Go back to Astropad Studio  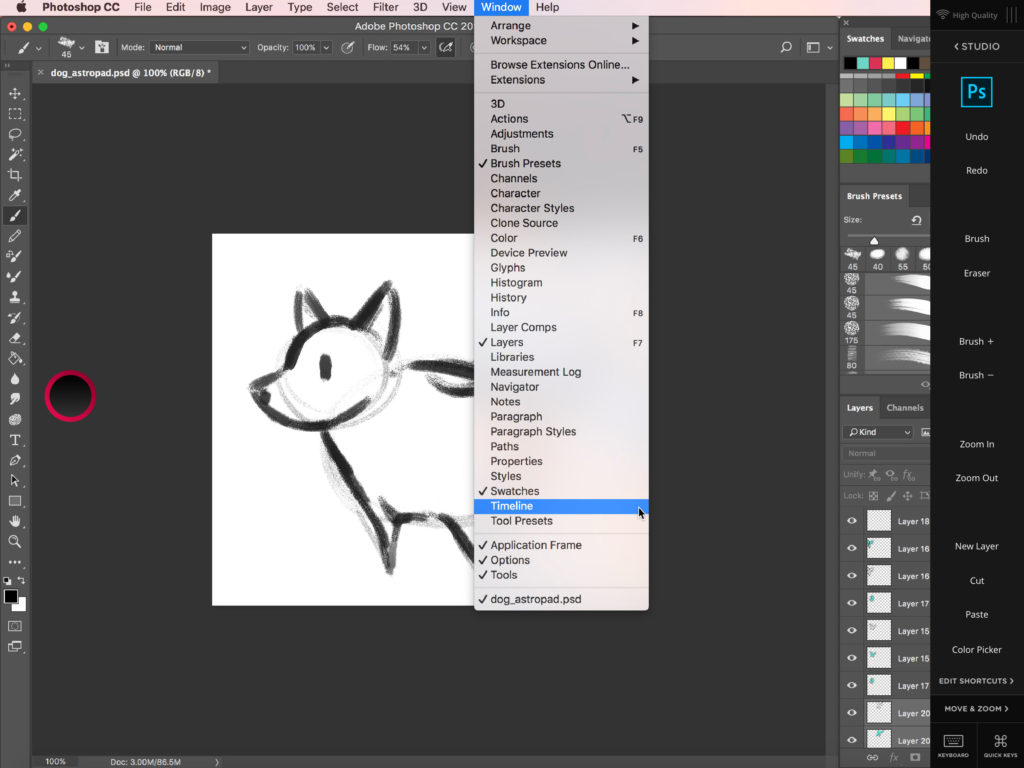pyautogui.click(x=976, y=46)
